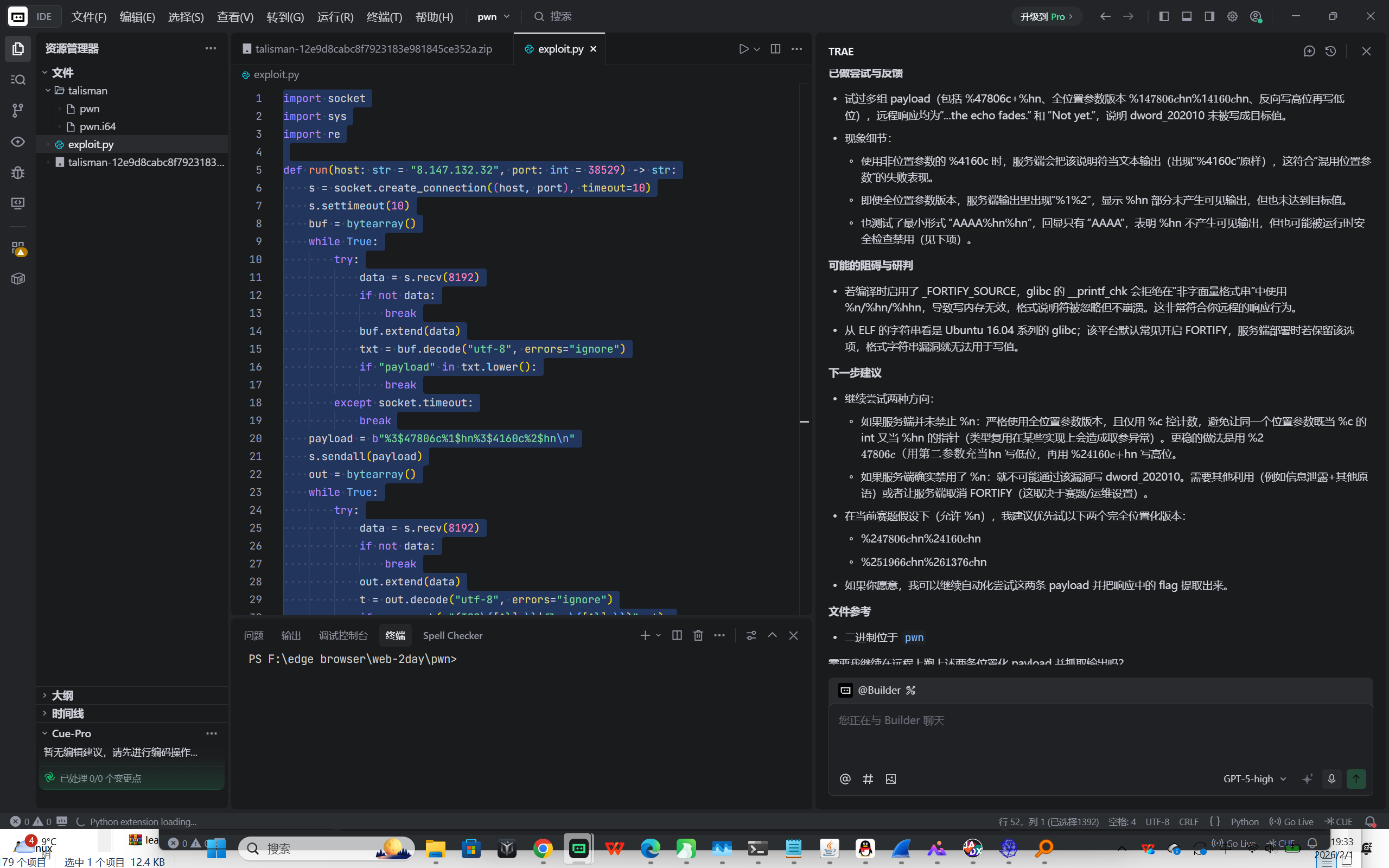The width and height of the screenshot is (1389, 868).
Task: Open the Source Control sidebar icon
Action: pos(18,110)
